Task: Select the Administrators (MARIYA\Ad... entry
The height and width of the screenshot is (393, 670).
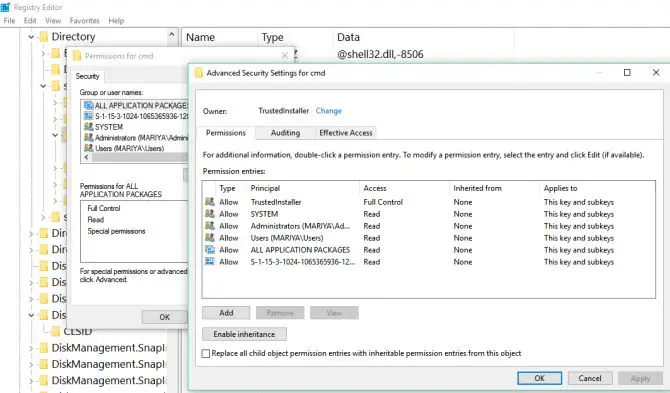Action: 428,226
